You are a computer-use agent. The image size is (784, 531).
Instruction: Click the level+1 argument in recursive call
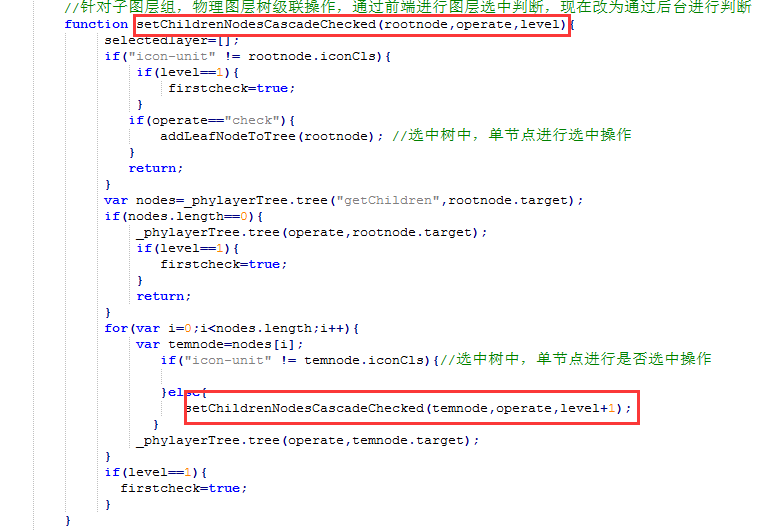(x=588, y=408)
